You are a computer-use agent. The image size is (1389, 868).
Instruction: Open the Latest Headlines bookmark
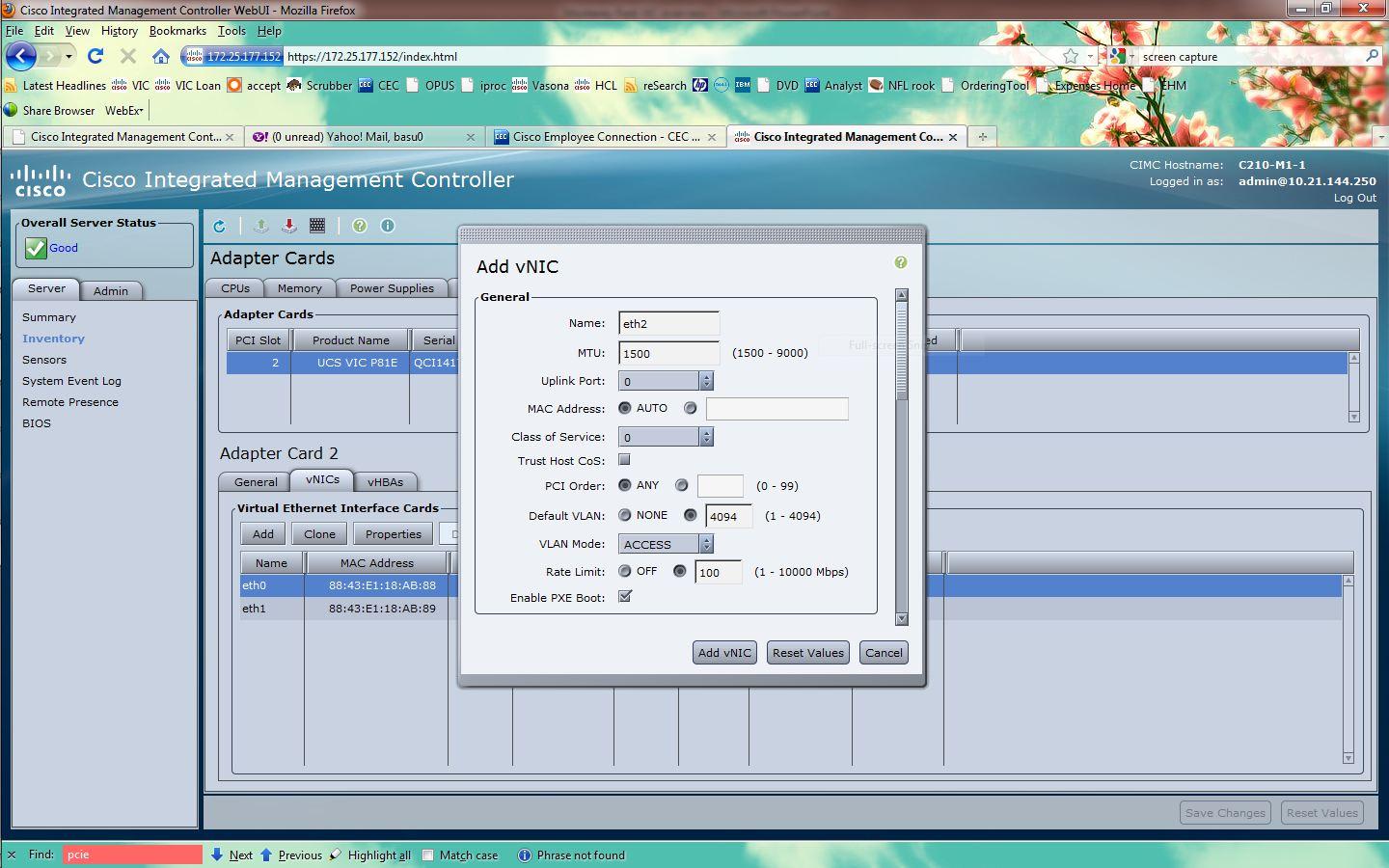pyautogui.click(x=56, y=85)
